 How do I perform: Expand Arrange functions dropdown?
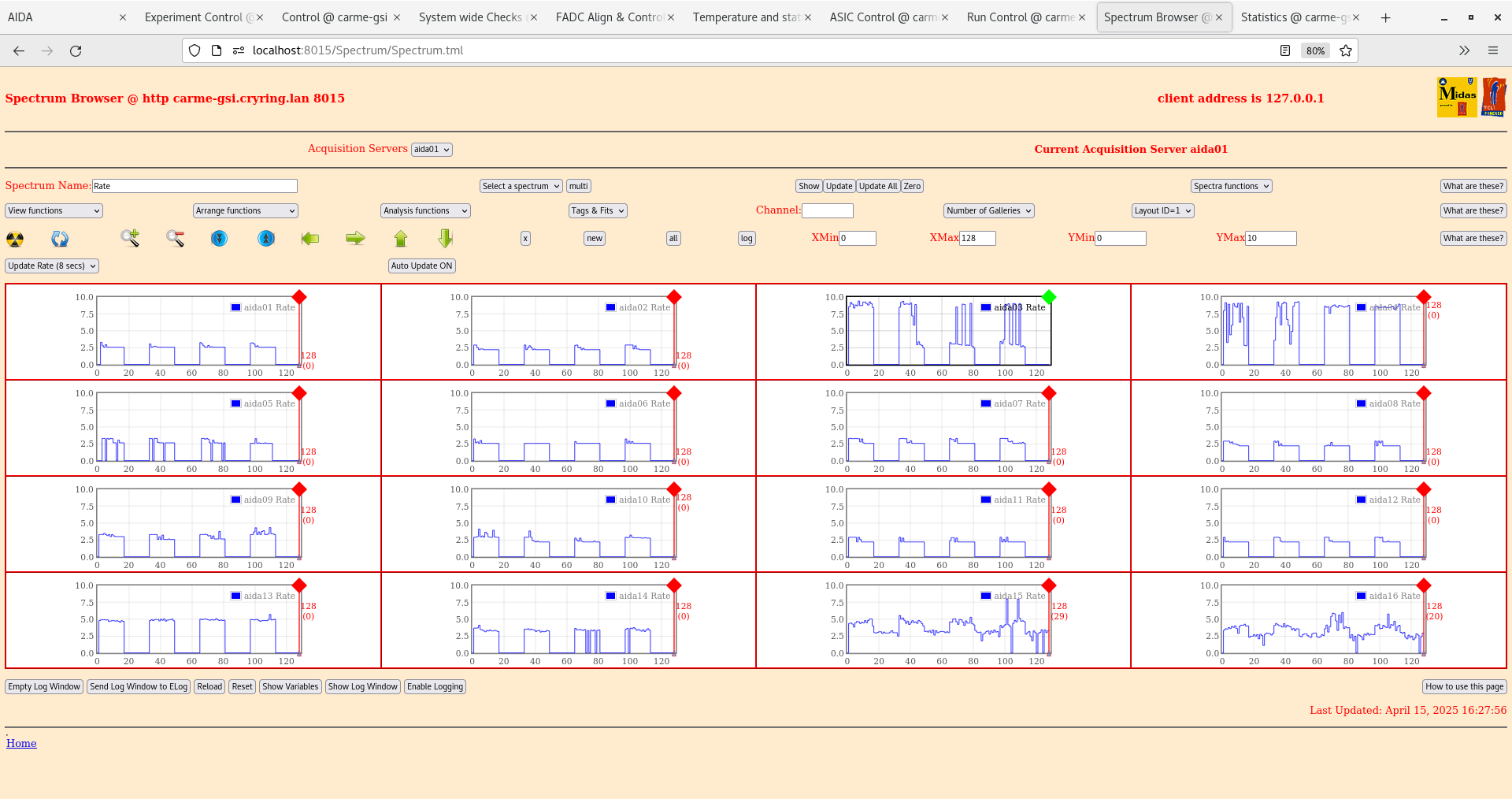point(245,210)
